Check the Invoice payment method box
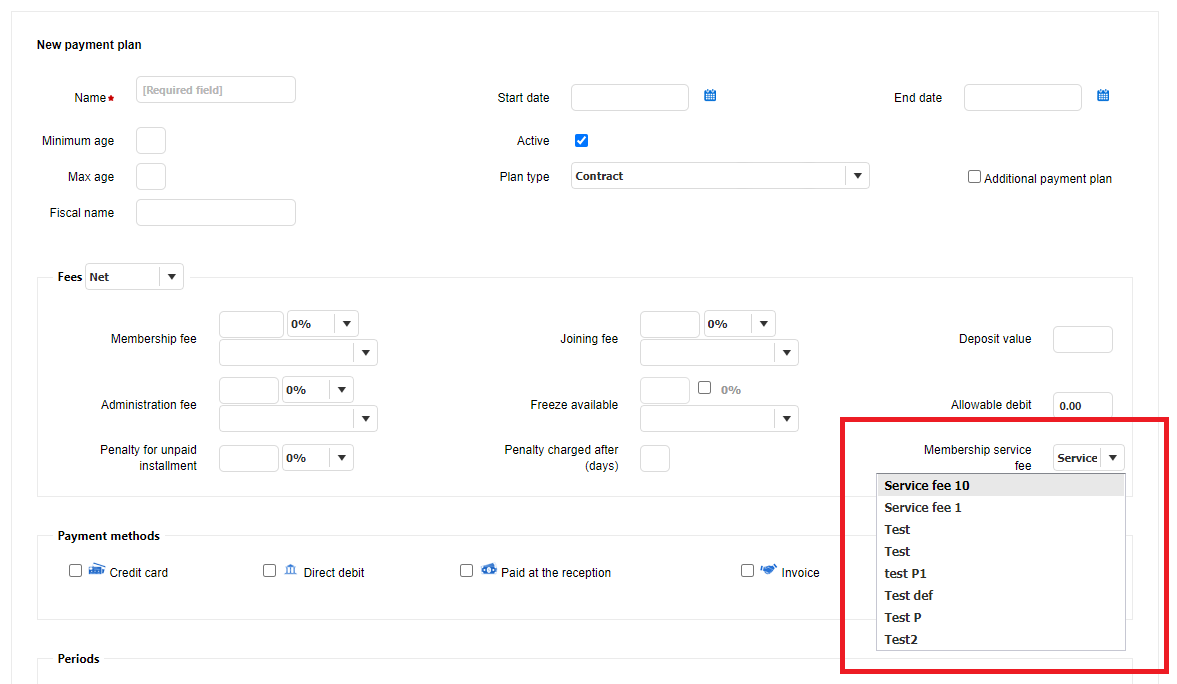 747,571
